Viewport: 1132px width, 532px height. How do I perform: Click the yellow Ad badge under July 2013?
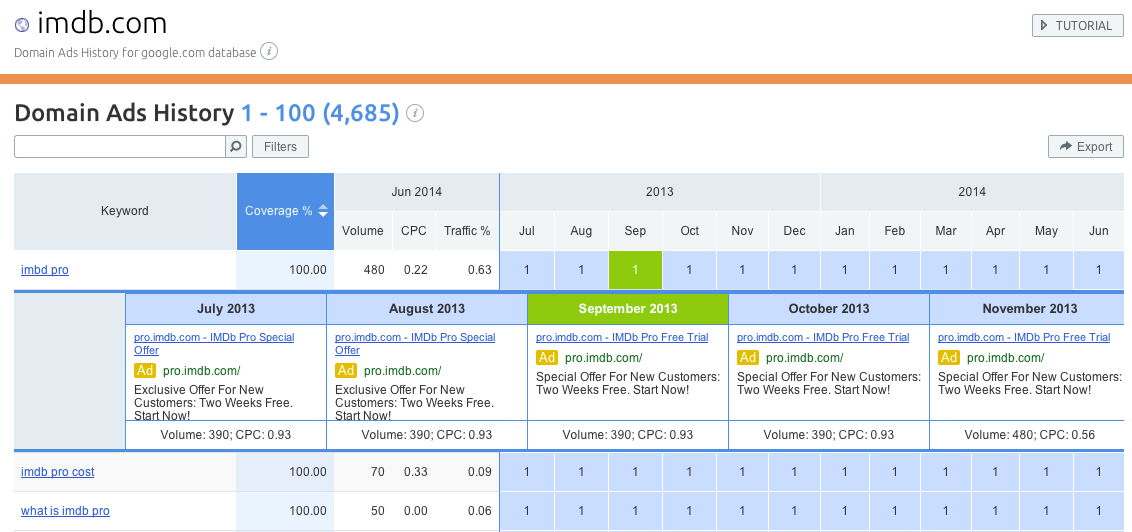click(x=145, y=371)
